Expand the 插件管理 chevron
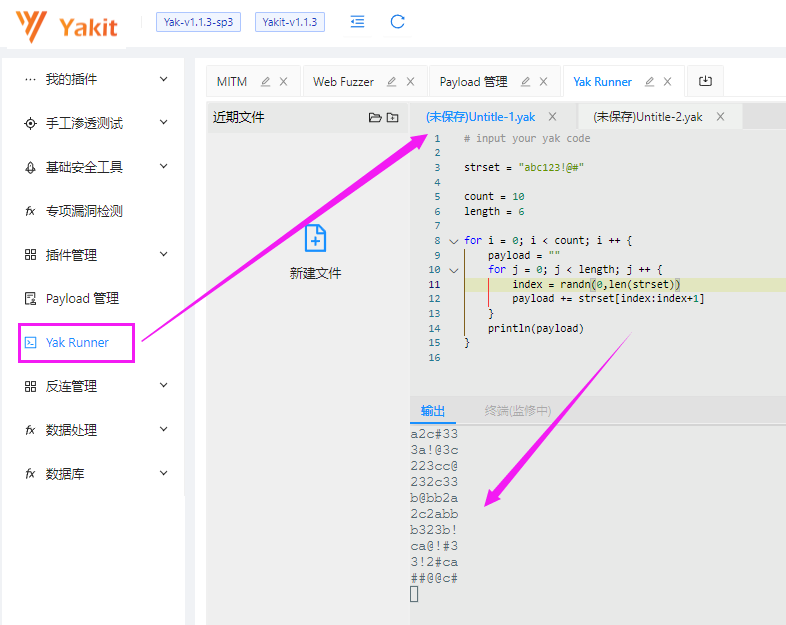Screen dimensions: 786x625 click(163, 254)
